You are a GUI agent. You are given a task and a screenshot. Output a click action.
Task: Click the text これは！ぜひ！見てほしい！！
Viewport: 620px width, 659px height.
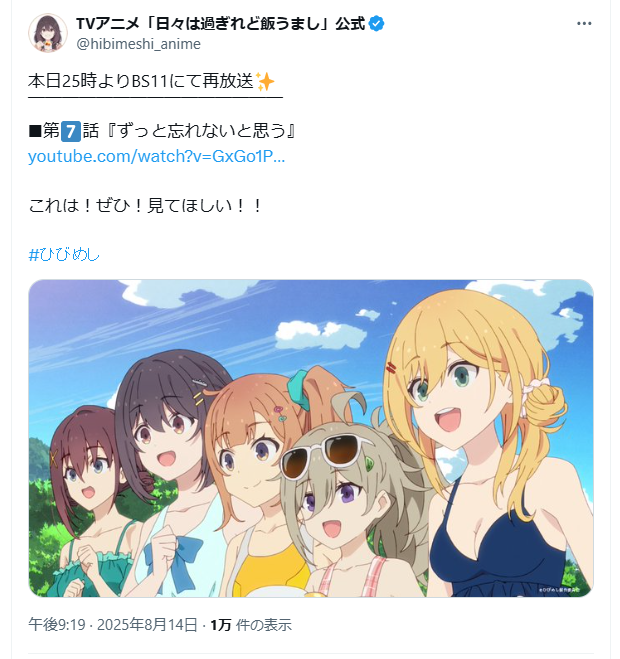click(145, 206)
